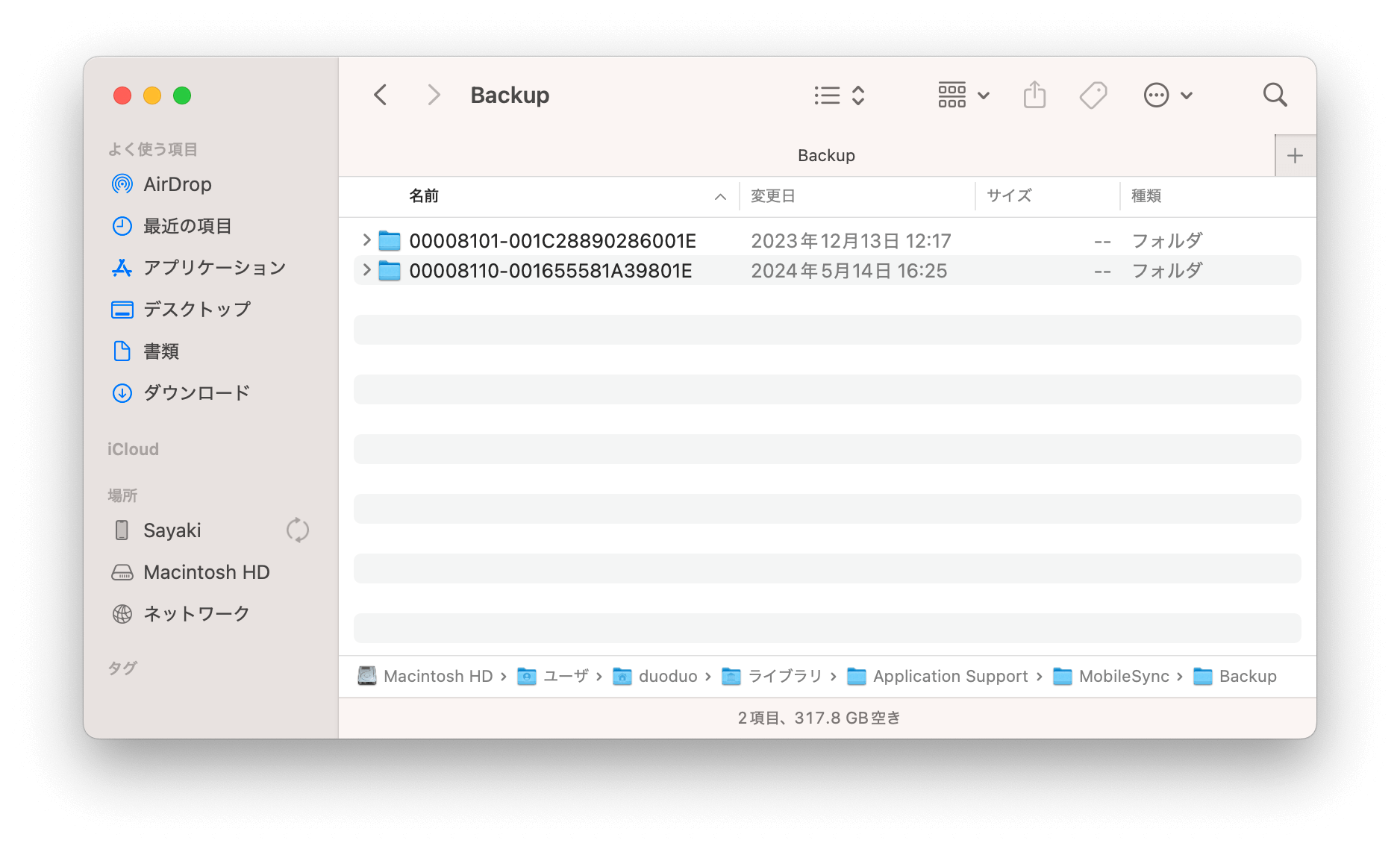1400x849 pixels.
Task: Open Macintosh HD in the sidebar
Action: point(206,572)
